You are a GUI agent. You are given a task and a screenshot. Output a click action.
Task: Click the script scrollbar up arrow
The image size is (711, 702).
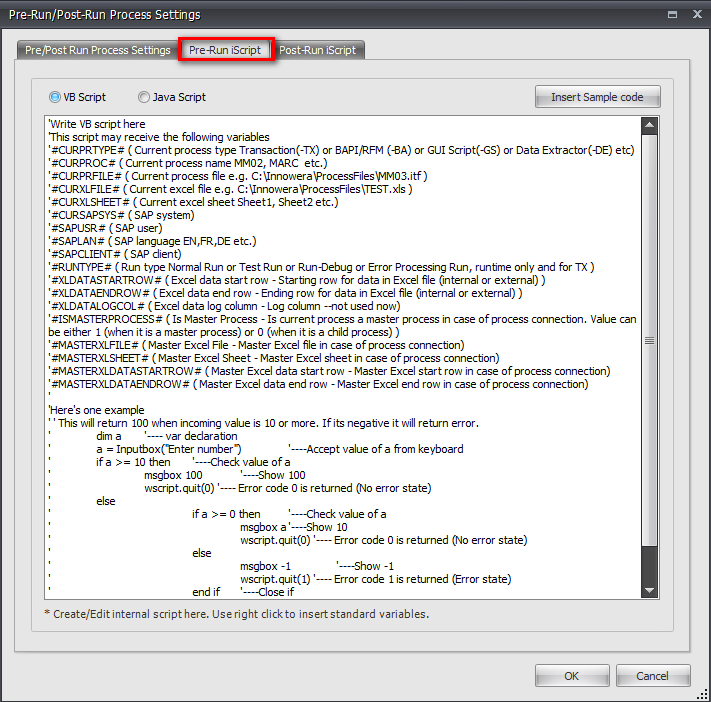click(649, 125)
